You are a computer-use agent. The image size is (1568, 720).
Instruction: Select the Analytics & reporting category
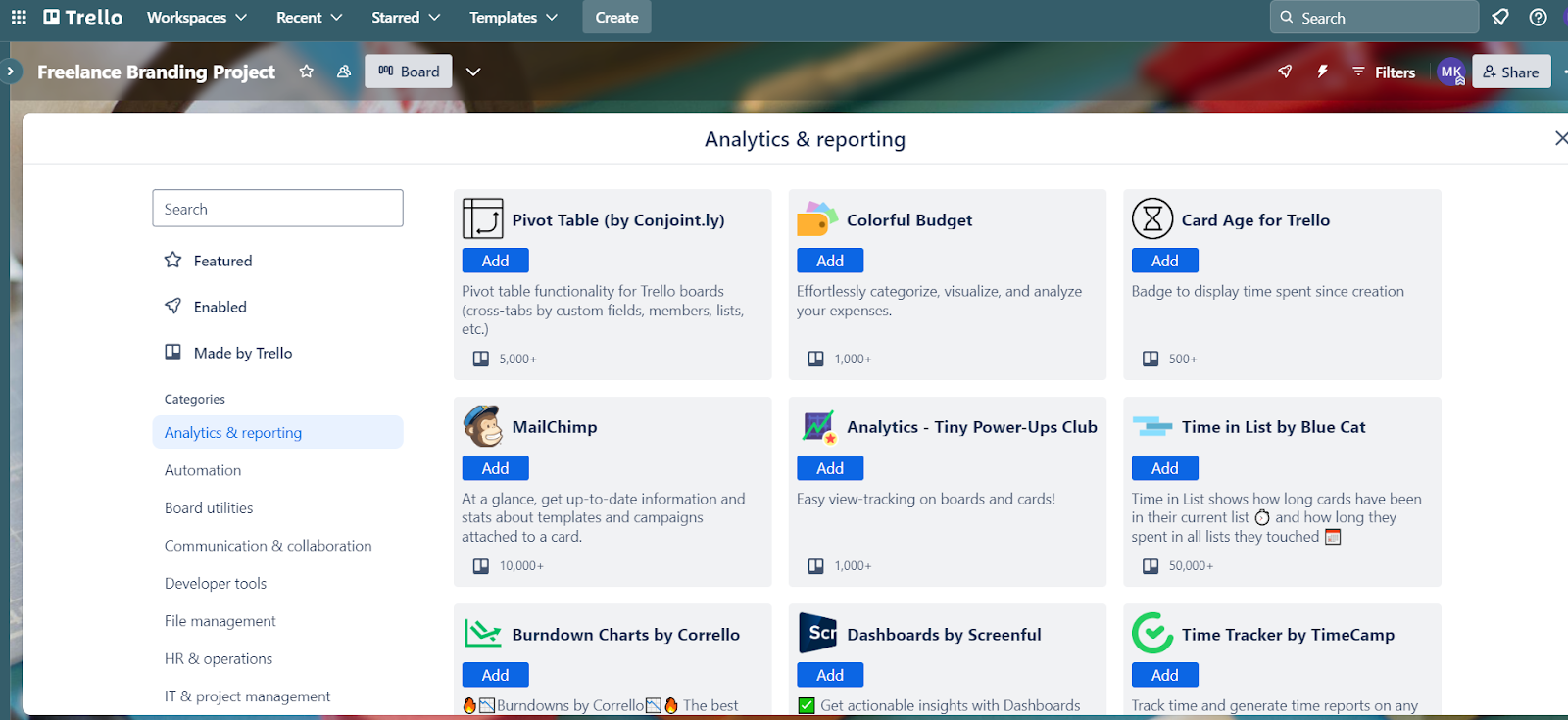point(277,432)
